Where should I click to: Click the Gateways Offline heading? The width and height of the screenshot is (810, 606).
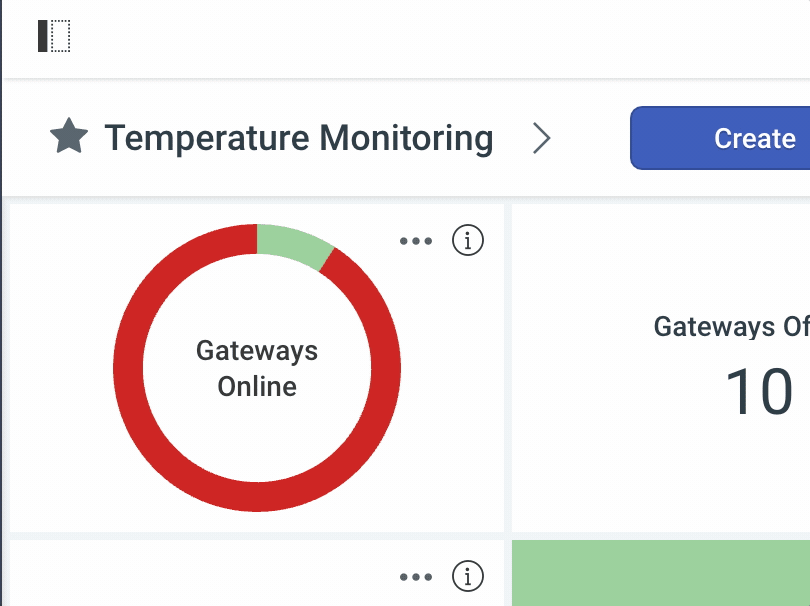pyautogui.click(x=731, y=327)
